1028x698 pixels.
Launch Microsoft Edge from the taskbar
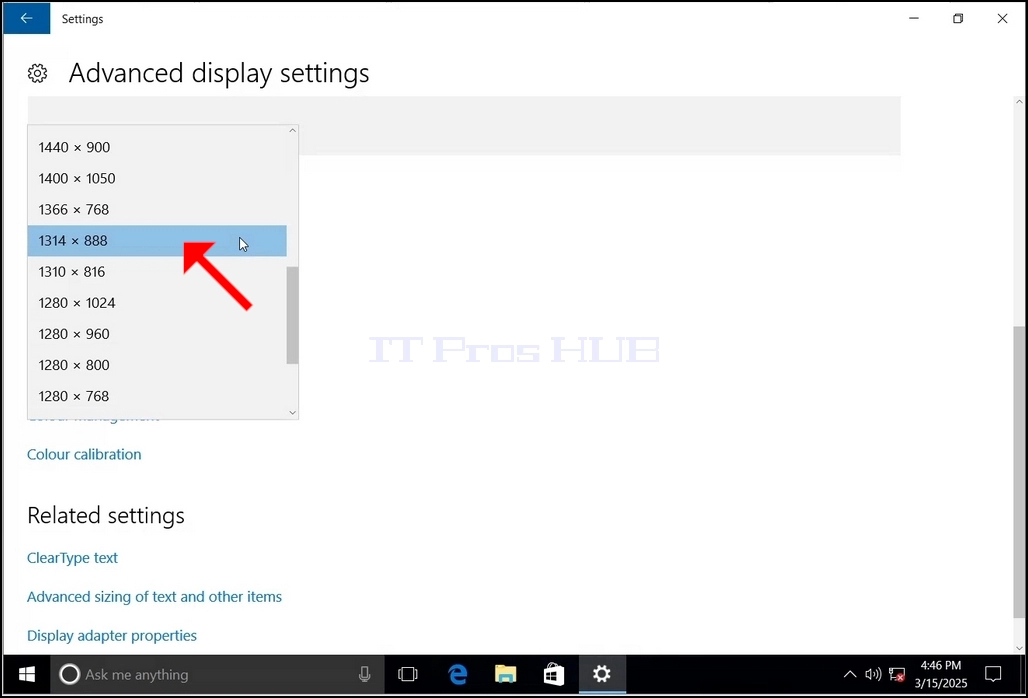click(458, 674)
